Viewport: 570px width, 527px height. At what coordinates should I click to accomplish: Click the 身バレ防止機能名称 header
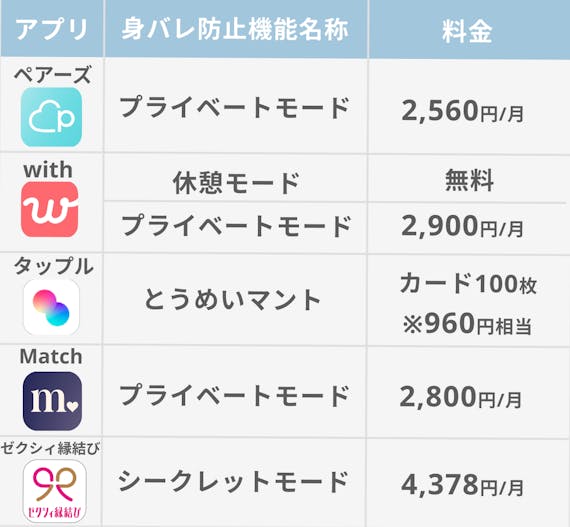coord(235,29)
